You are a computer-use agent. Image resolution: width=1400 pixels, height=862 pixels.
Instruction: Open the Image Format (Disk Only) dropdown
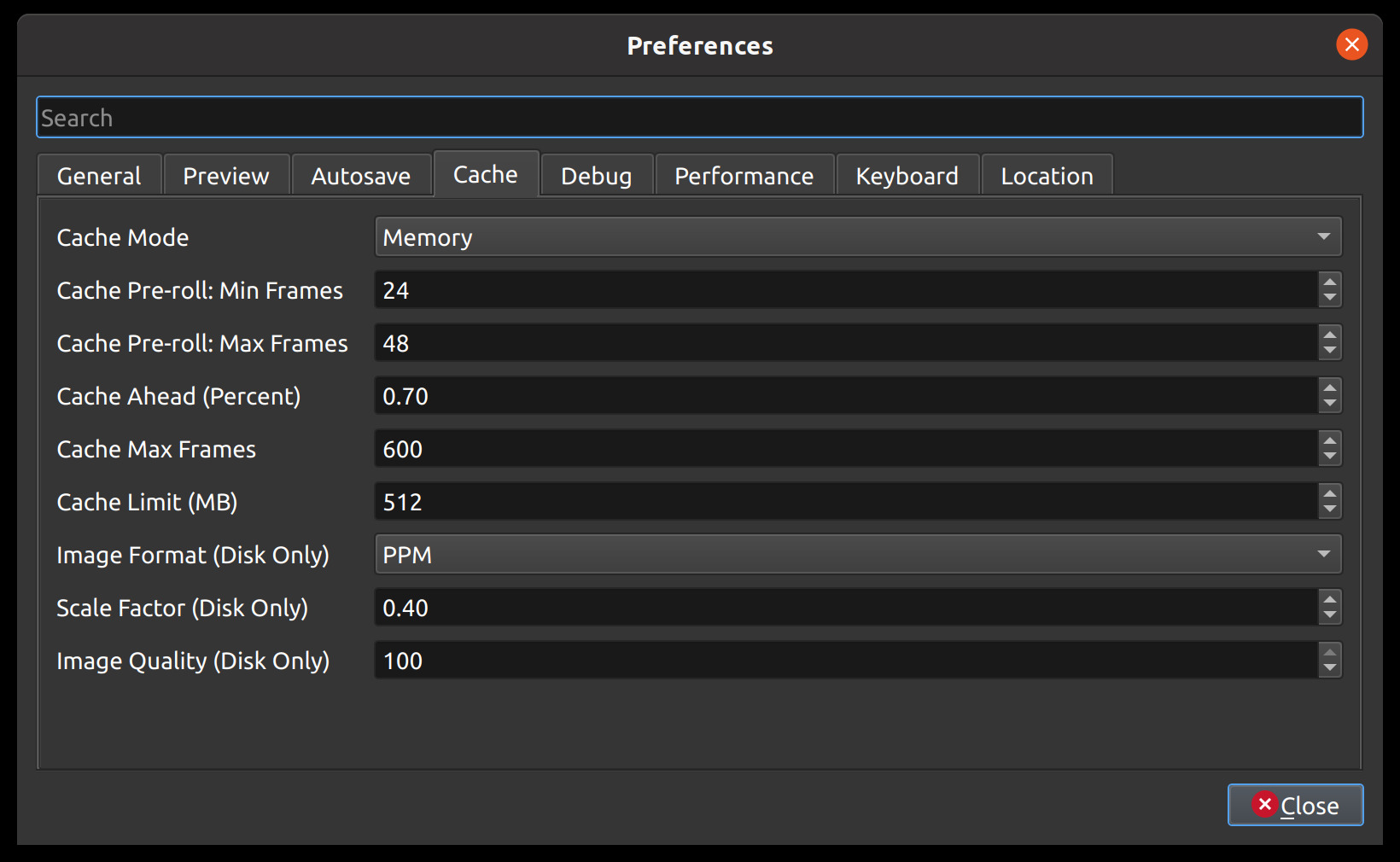coord(854,554)
